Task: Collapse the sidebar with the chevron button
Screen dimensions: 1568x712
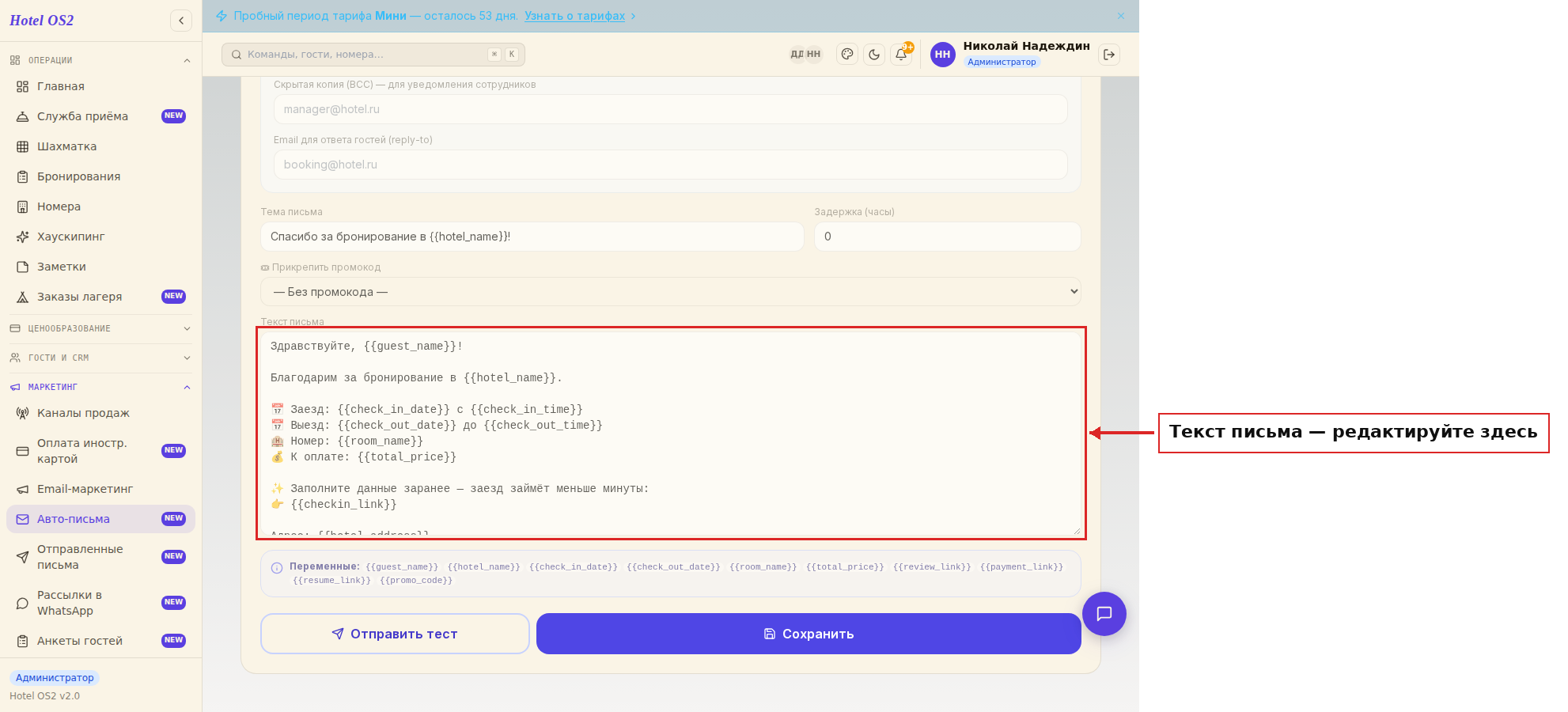Action: click(x=181, y=21)
